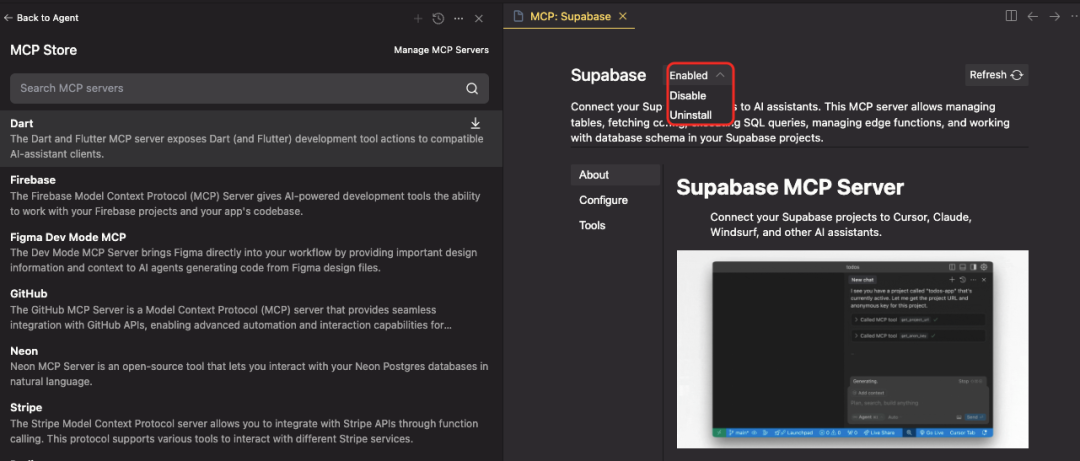Select the Dart MCP server entry
This screenshot has width=1080, height=461.
pos(251,139)
